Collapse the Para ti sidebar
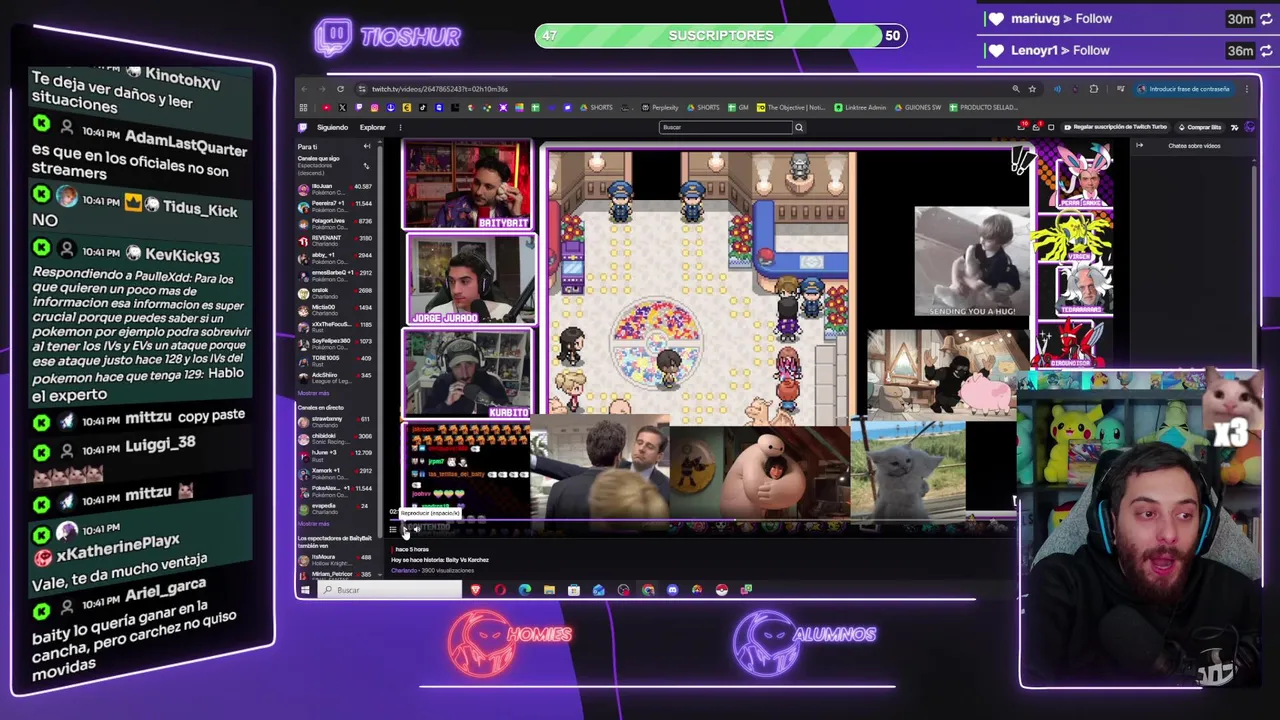The image size is (1280, 720). coord(367,146)
